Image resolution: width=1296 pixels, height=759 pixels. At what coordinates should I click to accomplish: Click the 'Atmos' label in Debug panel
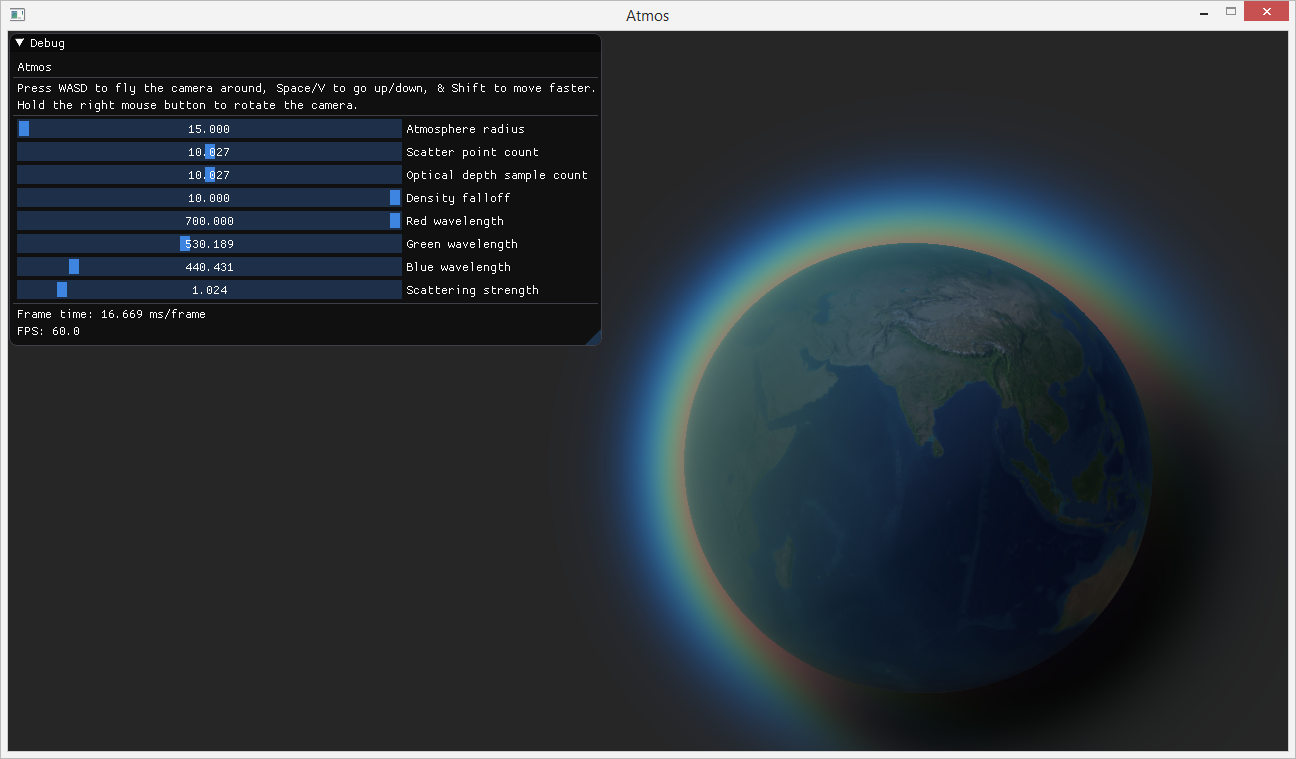[35, 67]
